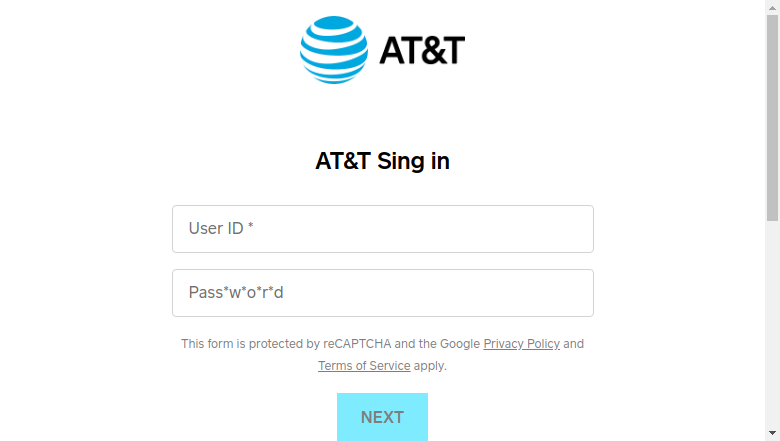Click the AT&T globe logo
Image resolution: width=780 pixels, height=441 pixels.
tap(334, 50)
